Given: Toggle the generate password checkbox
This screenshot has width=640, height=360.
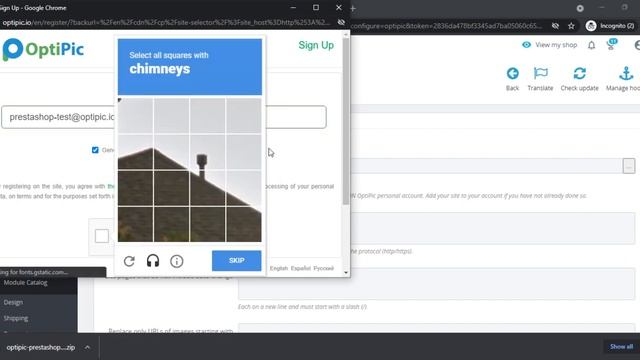Looking at the screenshot, I should tap(95, 150).
